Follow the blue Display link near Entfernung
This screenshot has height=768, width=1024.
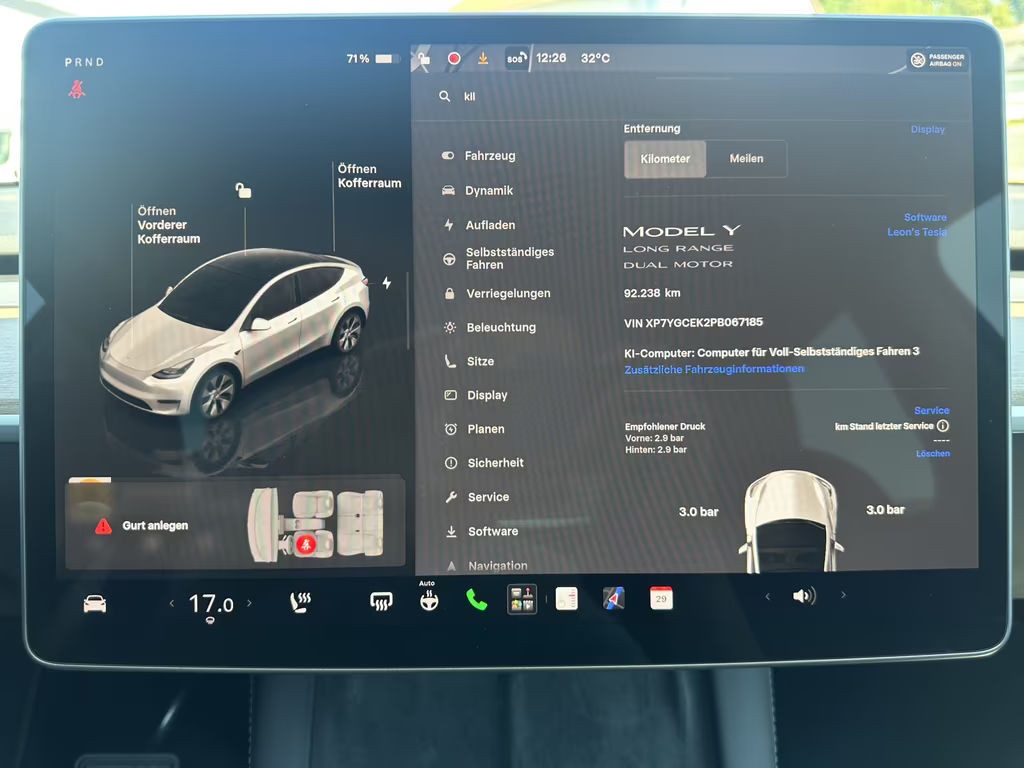tap(927, 130)
